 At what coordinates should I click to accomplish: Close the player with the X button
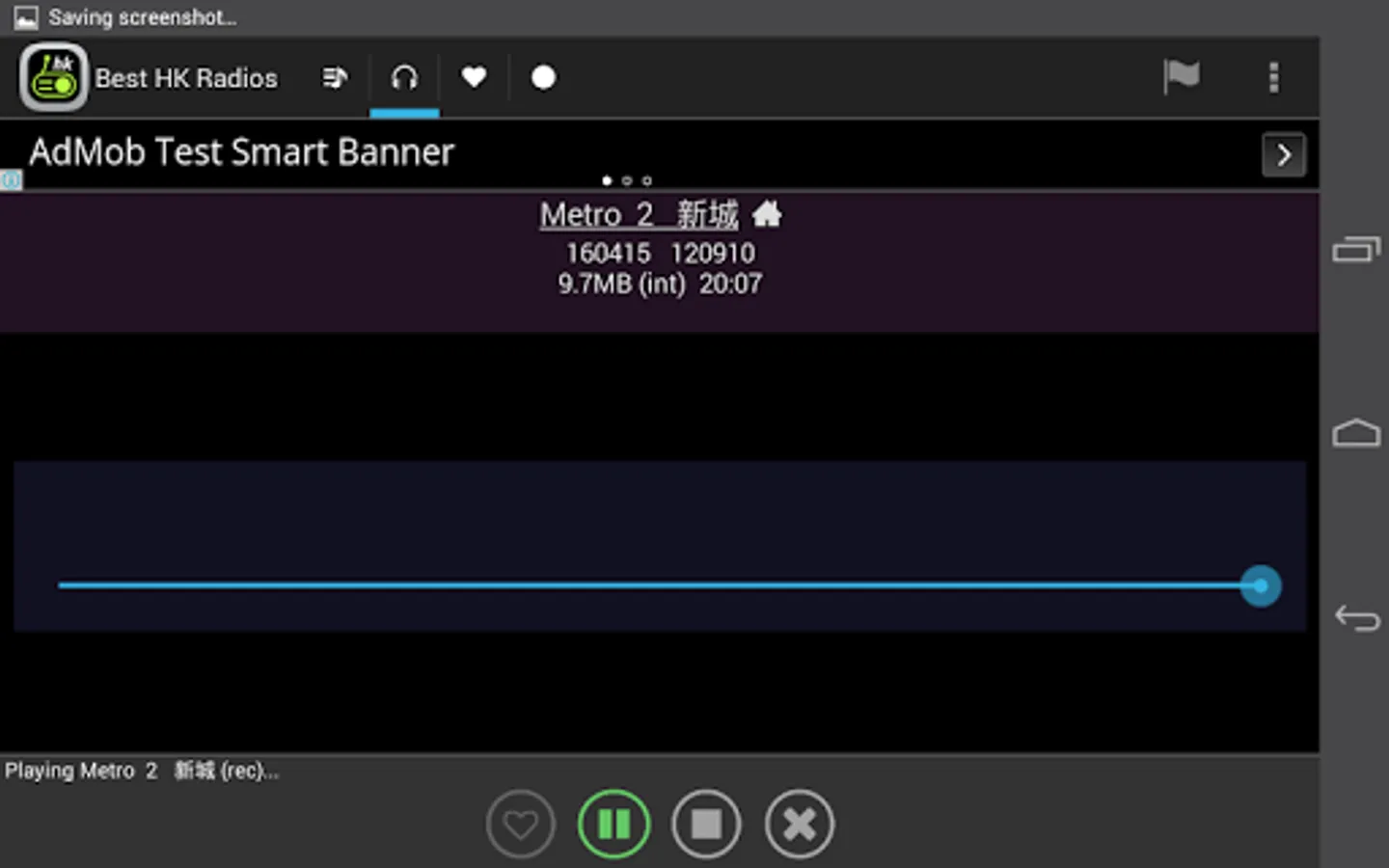(x=799, y=824)
